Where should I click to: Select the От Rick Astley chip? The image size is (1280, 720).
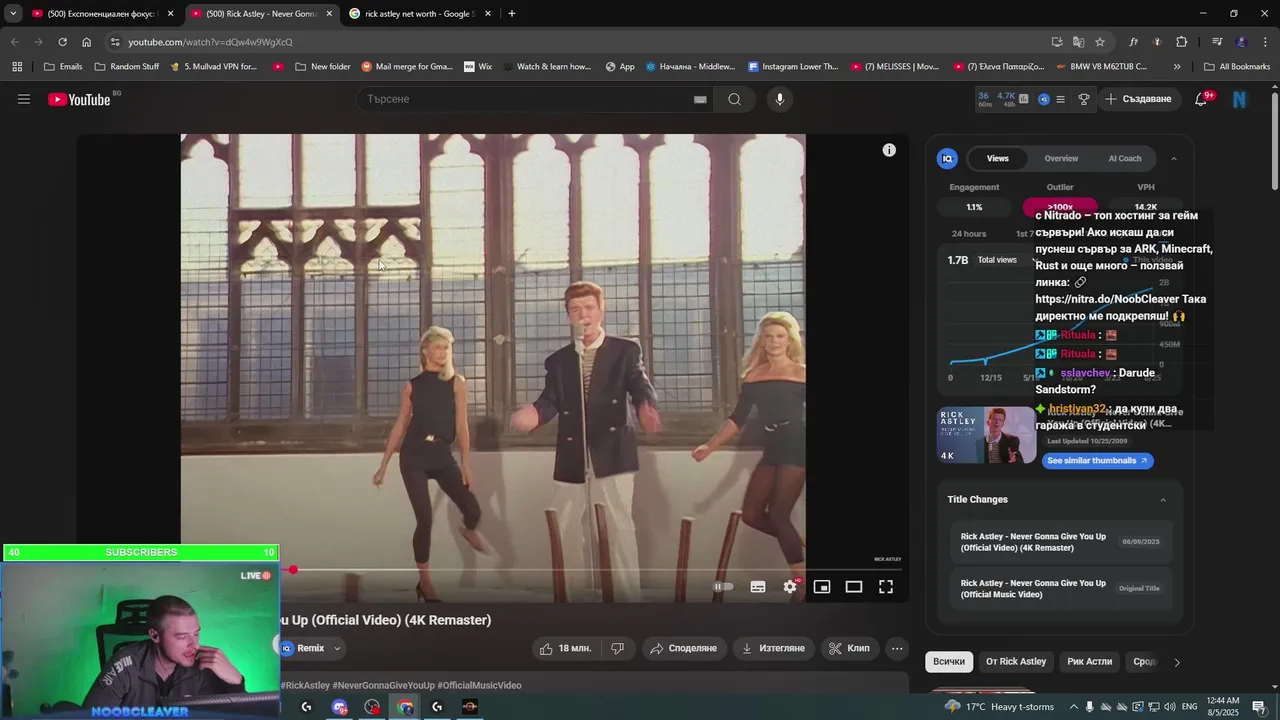[x=1016, y=662]
